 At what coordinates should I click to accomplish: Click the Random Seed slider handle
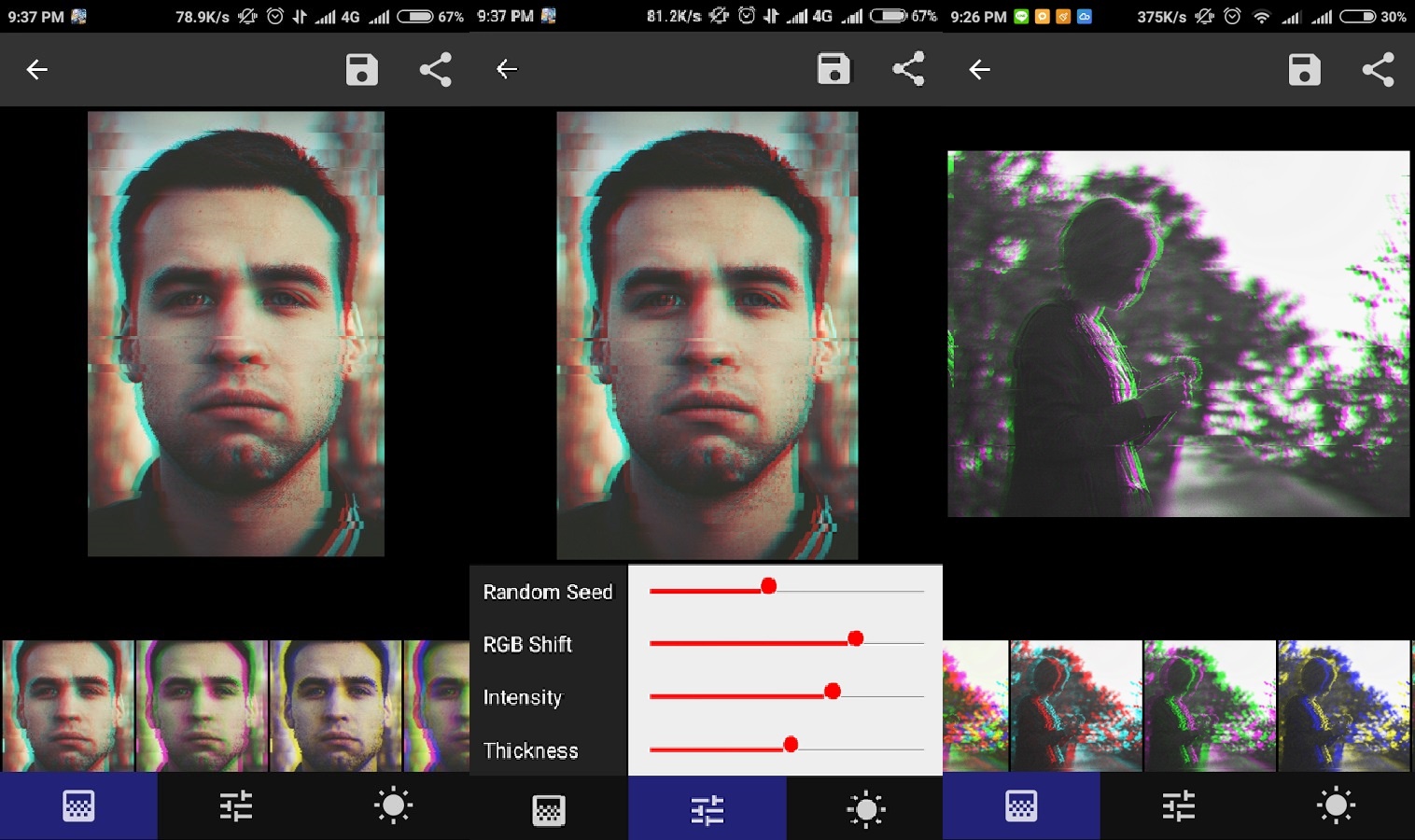point(768,586)
